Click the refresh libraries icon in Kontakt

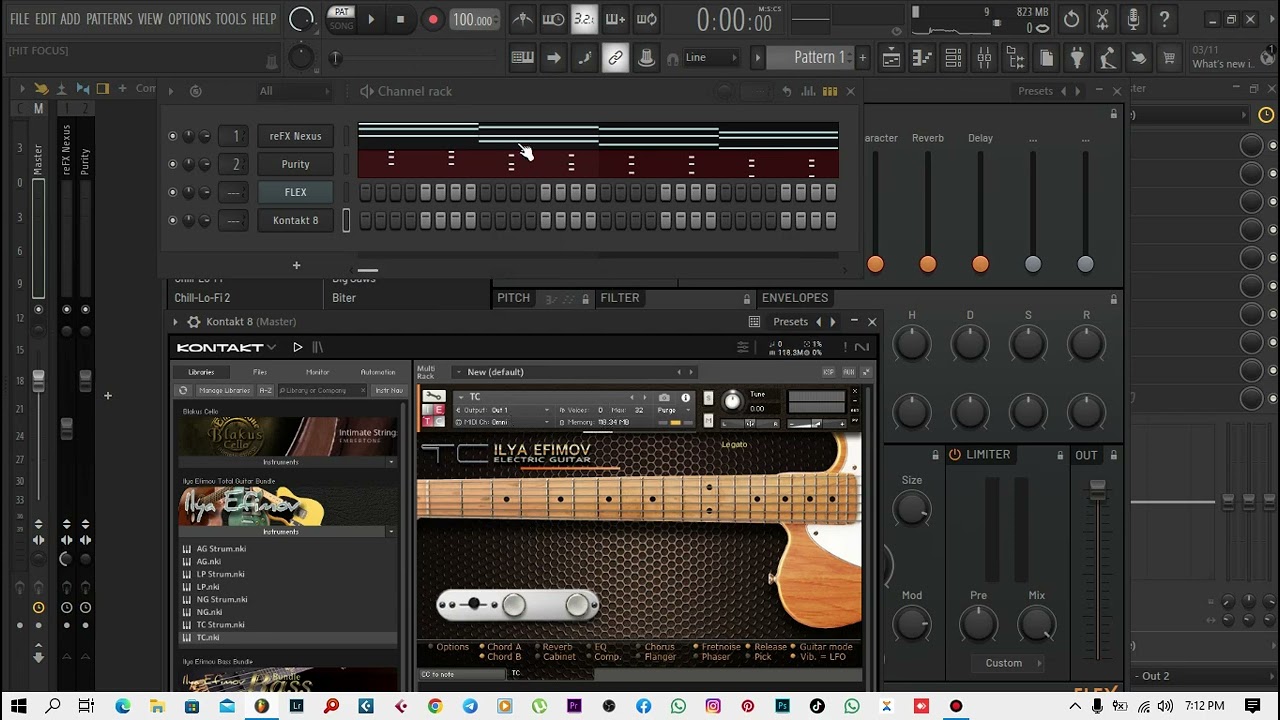click(x=183, y=390)
